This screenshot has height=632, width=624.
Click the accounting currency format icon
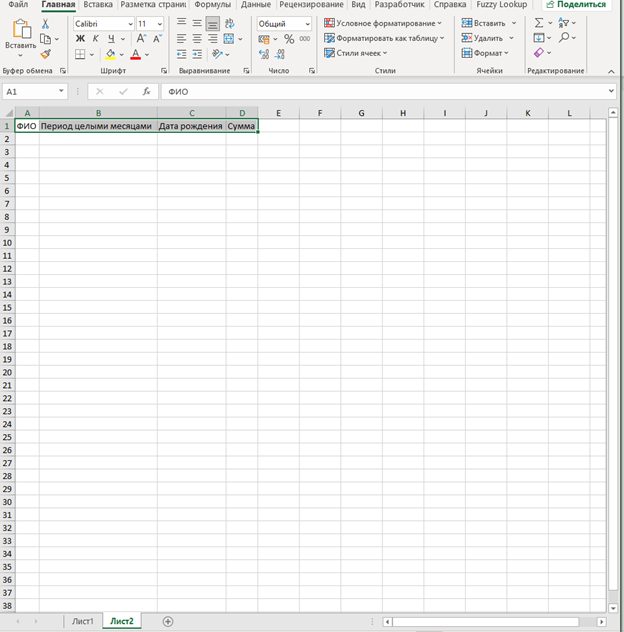[264, 39]
